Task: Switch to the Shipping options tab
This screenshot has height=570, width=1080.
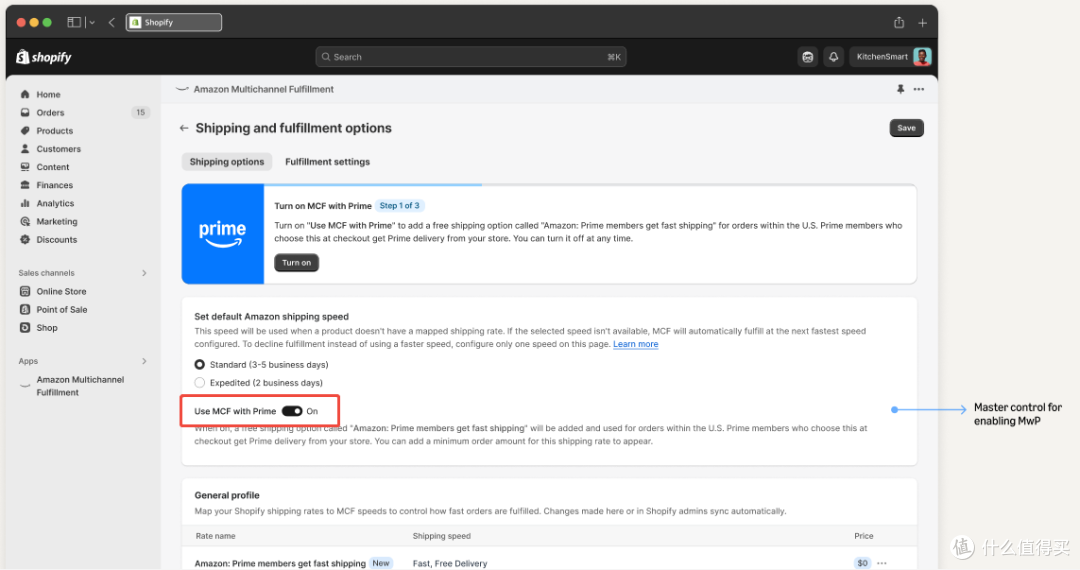Action: [227, 162]
